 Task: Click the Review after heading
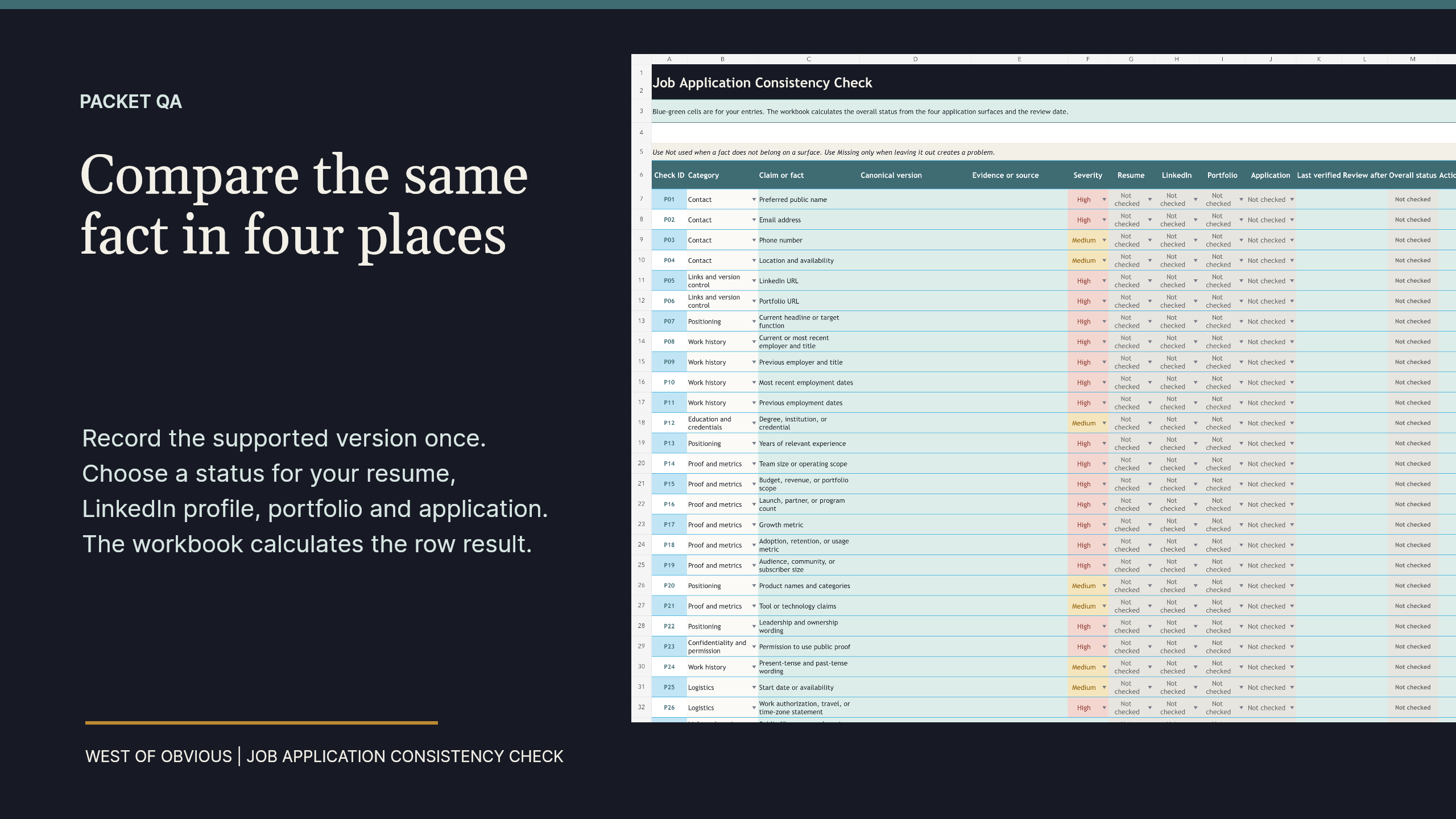coord(1364,175)
